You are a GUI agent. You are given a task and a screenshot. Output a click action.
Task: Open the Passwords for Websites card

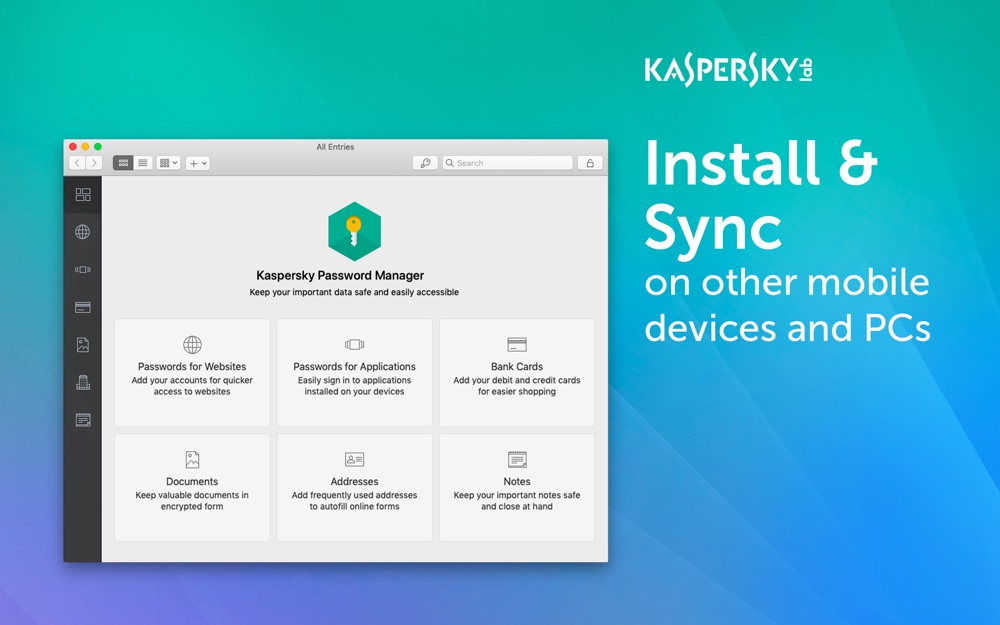pyautogui.click(x=192, y=372)
